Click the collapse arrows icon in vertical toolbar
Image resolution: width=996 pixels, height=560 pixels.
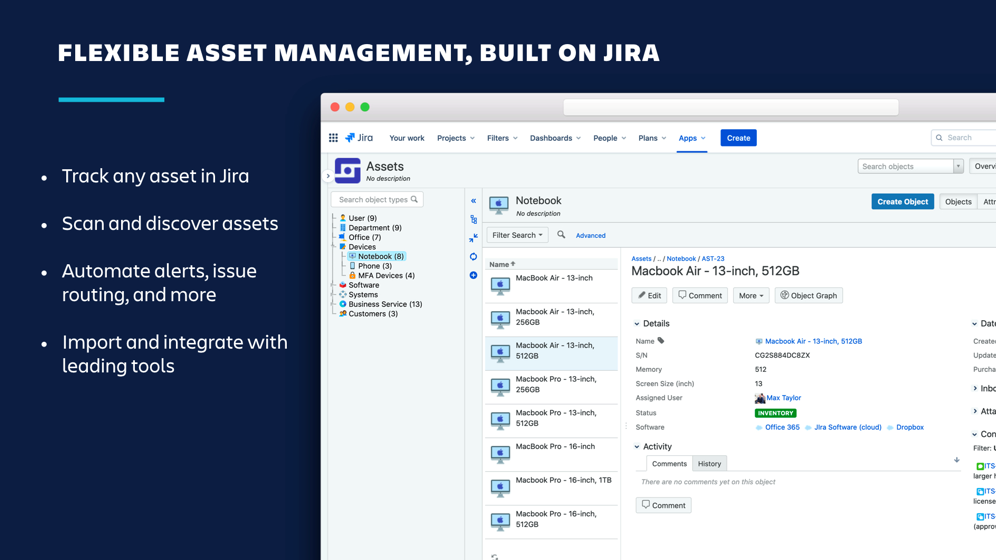[x=473, y=238]
